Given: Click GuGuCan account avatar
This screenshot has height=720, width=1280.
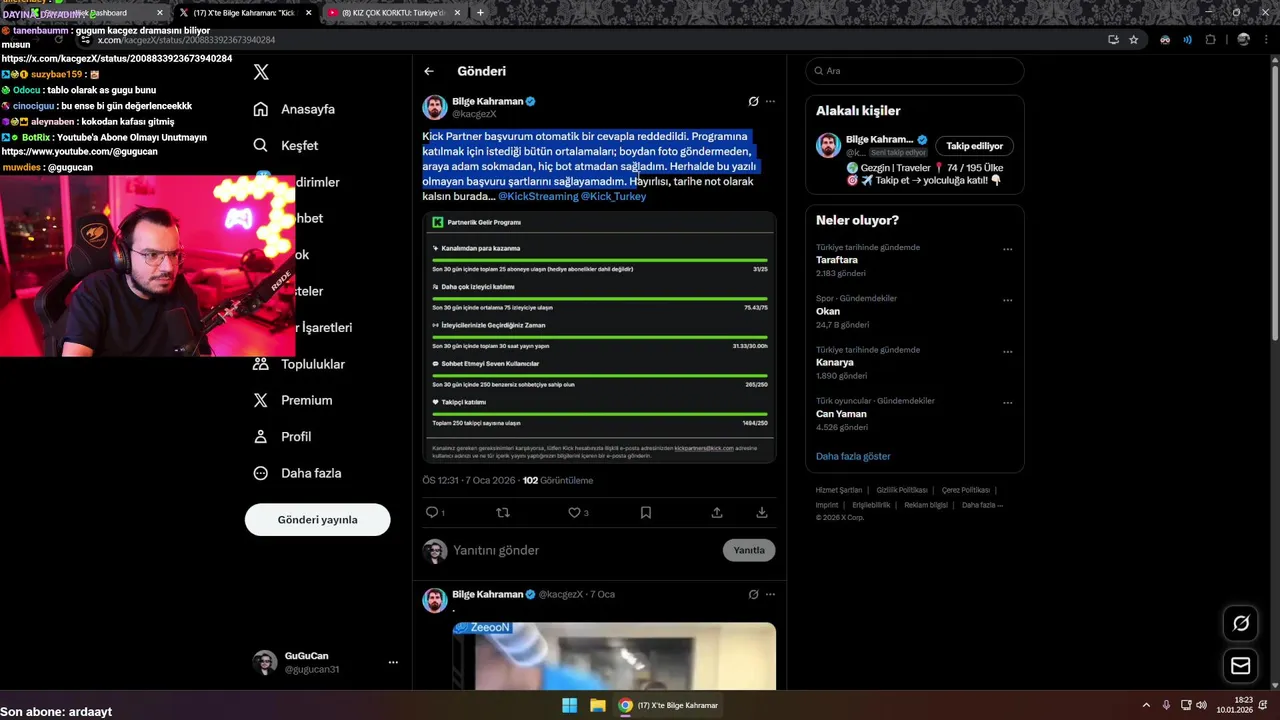Looking at the screenshot, I should (x=265, y=662).
